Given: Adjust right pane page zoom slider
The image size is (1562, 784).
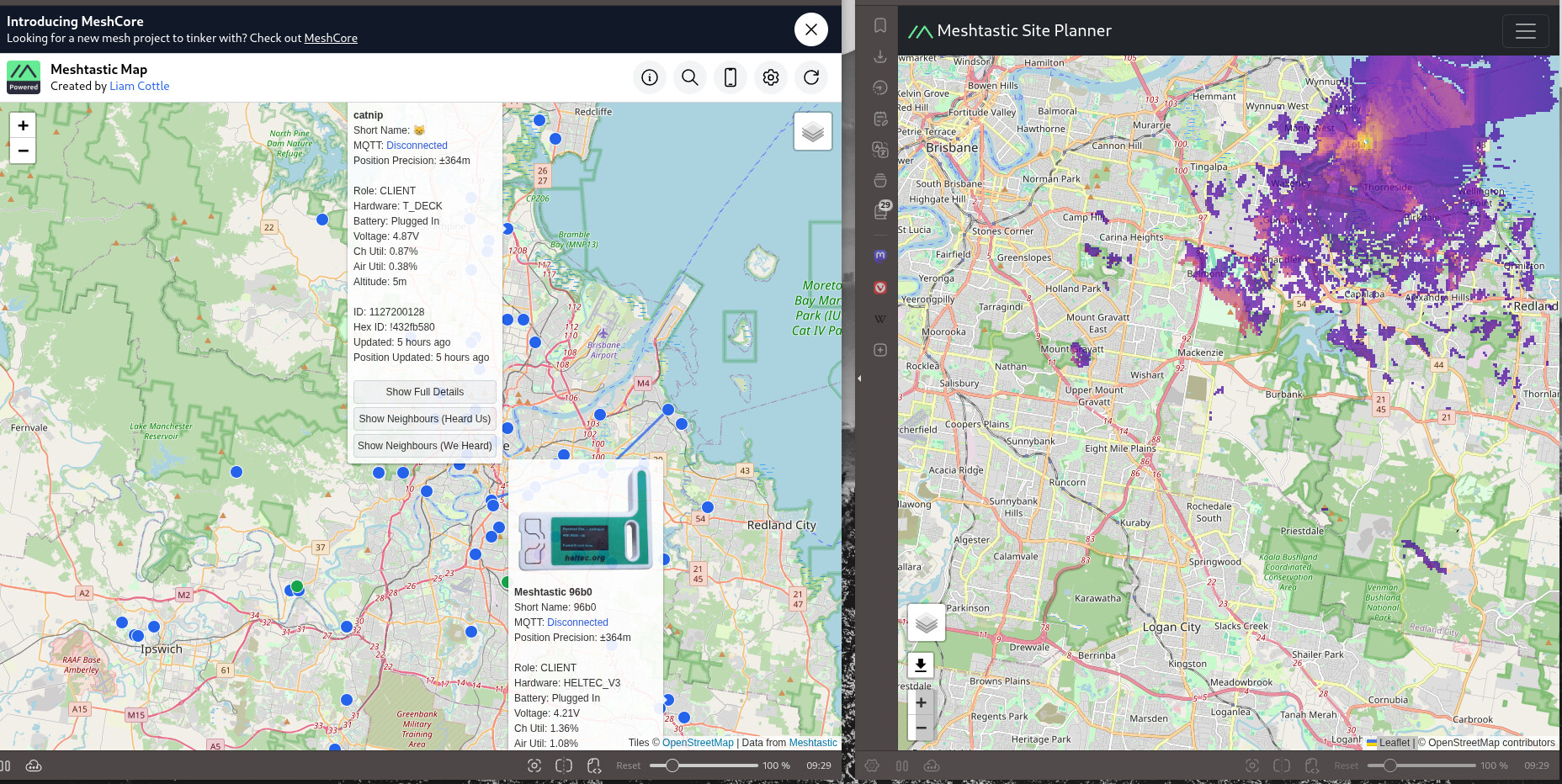Looking at the screenshot, I should pos(1421,765).
